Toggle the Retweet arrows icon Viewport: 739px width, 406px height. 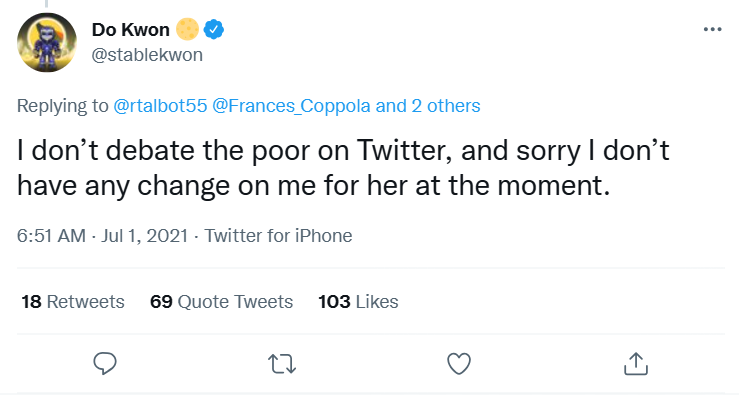tap(282, 363)
